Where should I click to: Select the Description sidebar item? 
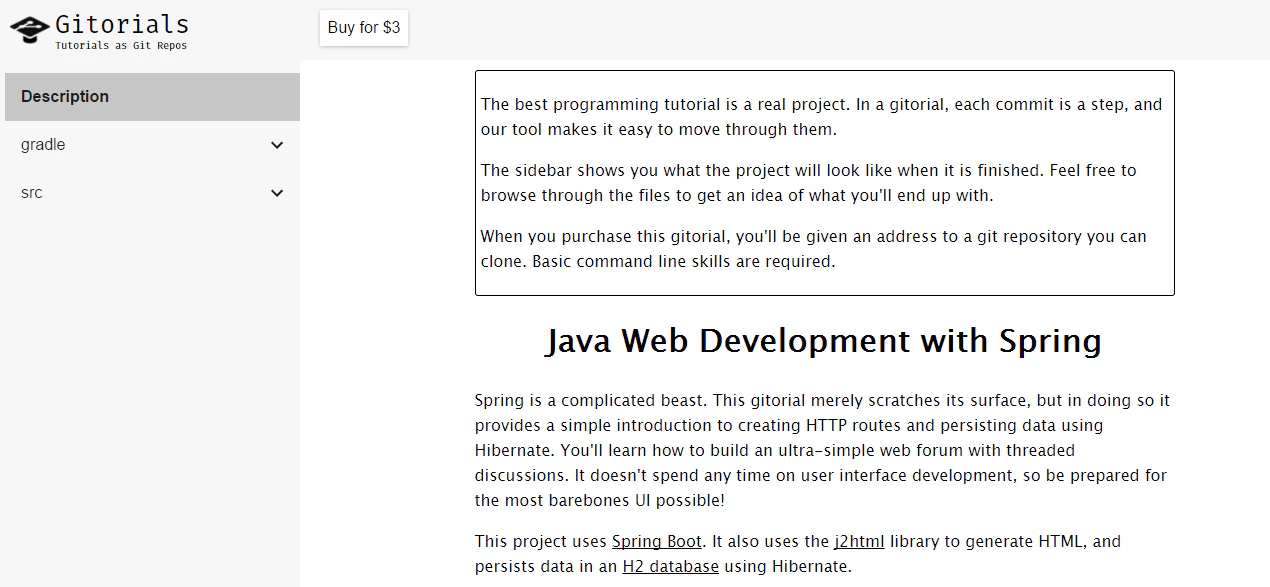pos(152,97)
